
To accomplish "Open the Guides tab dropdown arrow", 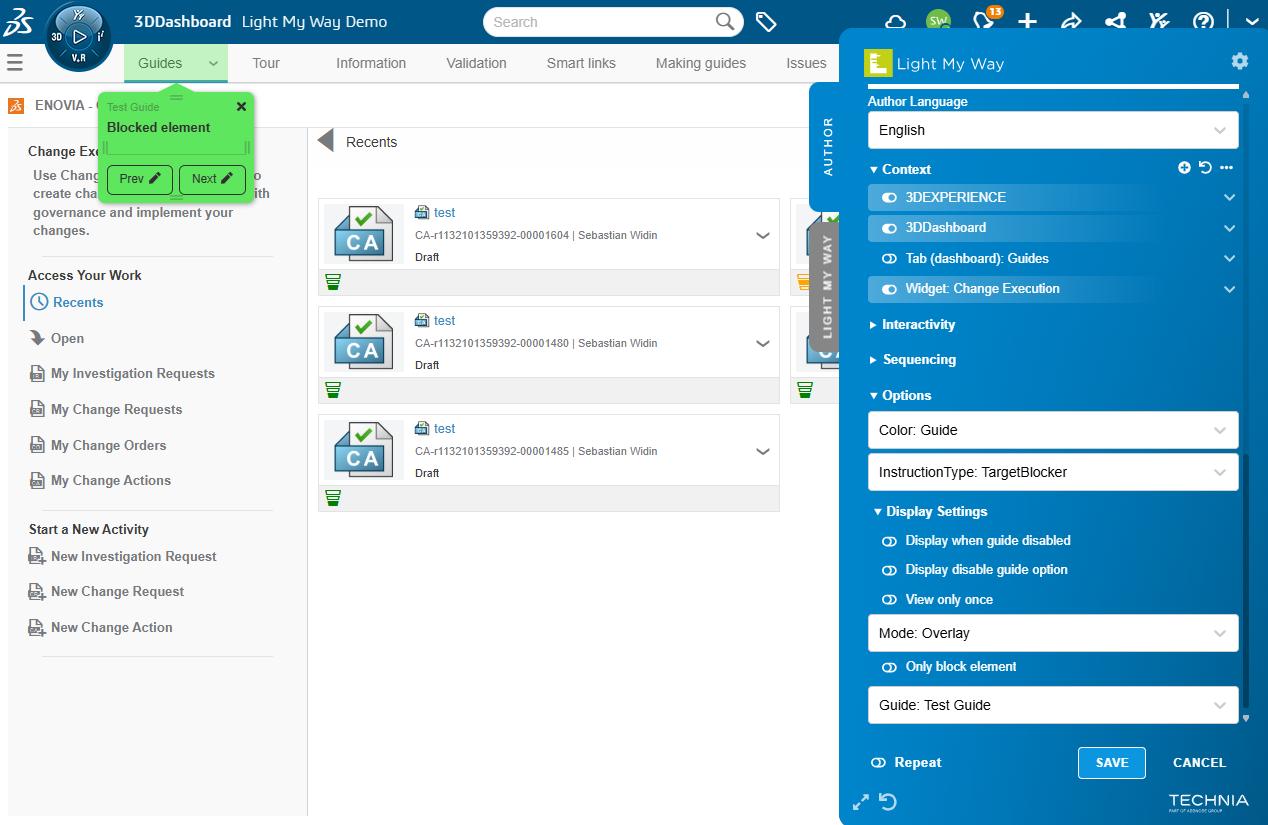I will [213, 63].
